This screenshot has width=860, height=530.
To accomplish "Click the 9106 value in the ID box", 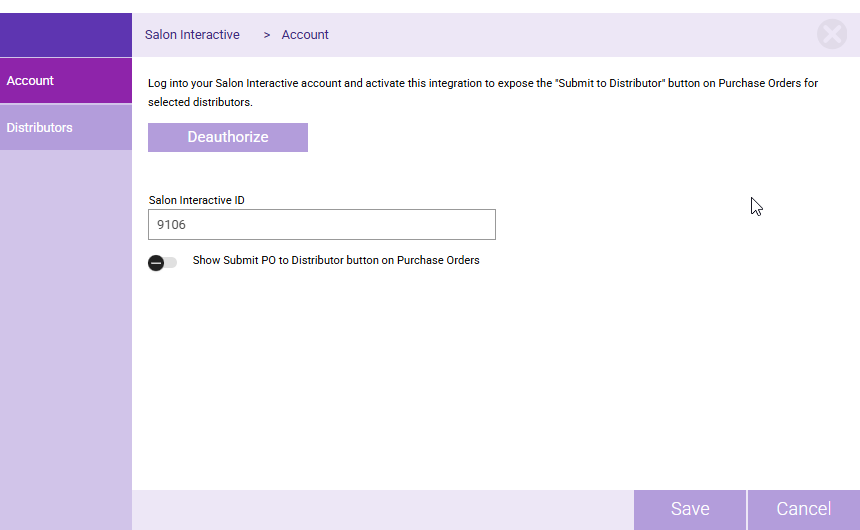I will click(172, 225).
